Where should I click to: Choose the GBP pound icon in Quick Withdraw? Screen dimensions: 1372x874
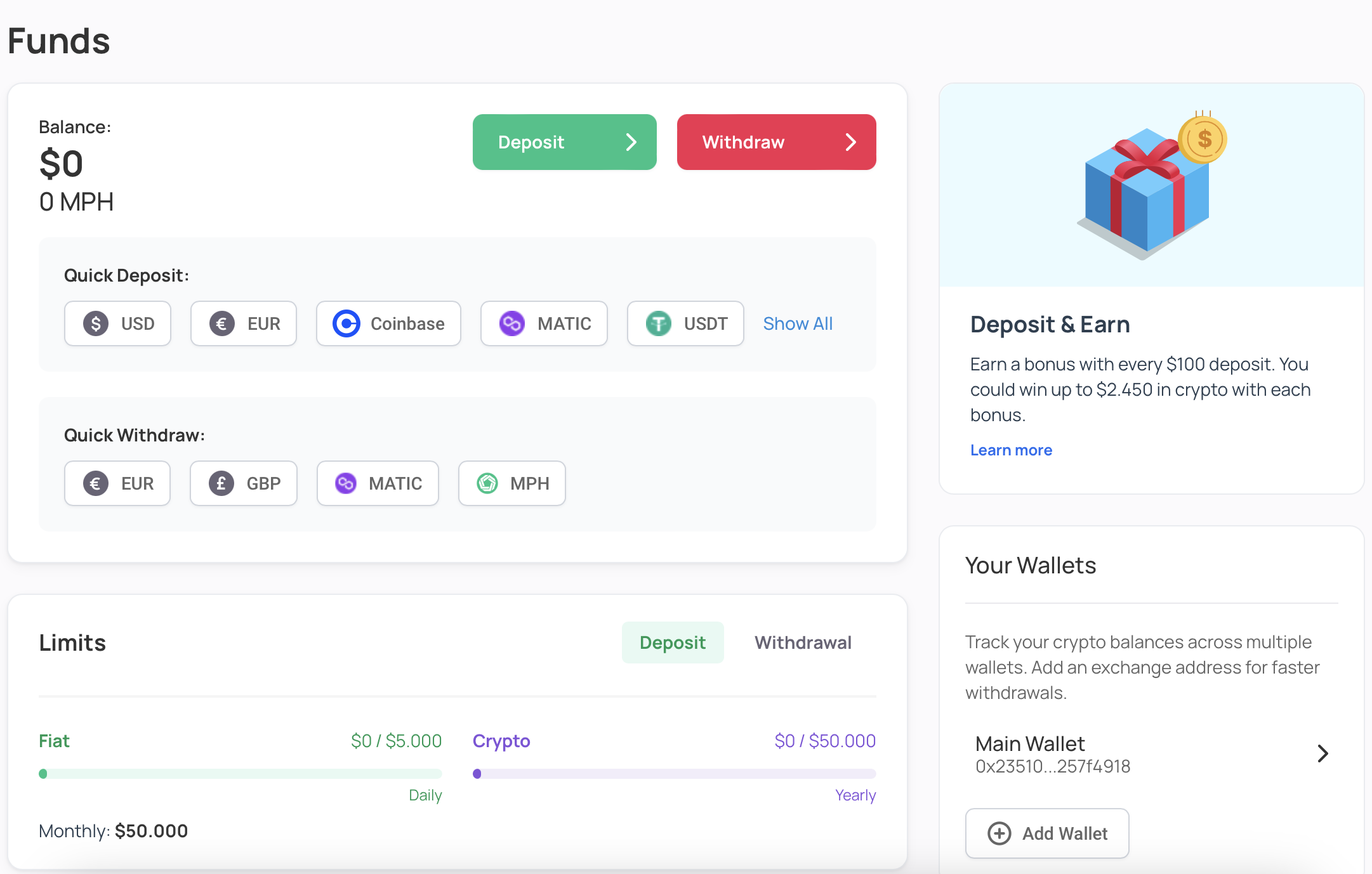point(221,483)
